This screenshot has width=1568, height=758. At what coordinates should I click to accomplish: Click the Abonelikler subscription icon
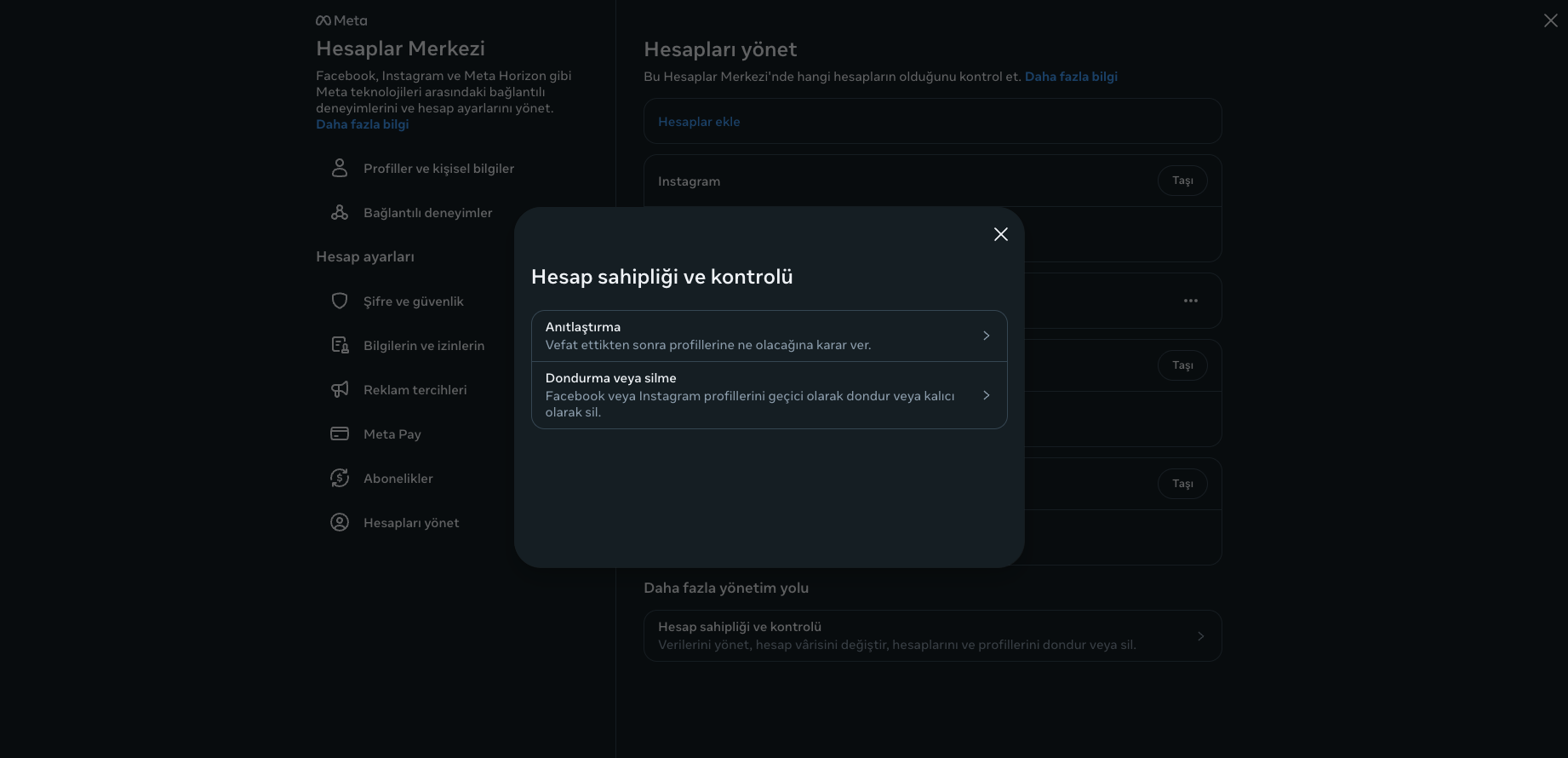click(340, 478)
